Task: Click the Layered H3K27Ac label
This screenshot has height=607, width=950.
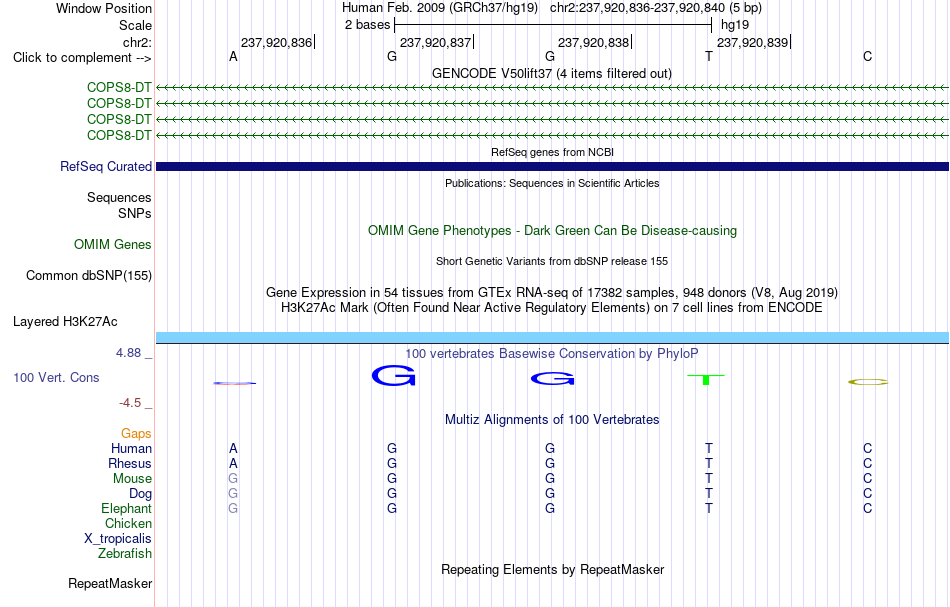Action: click(65, 321)
